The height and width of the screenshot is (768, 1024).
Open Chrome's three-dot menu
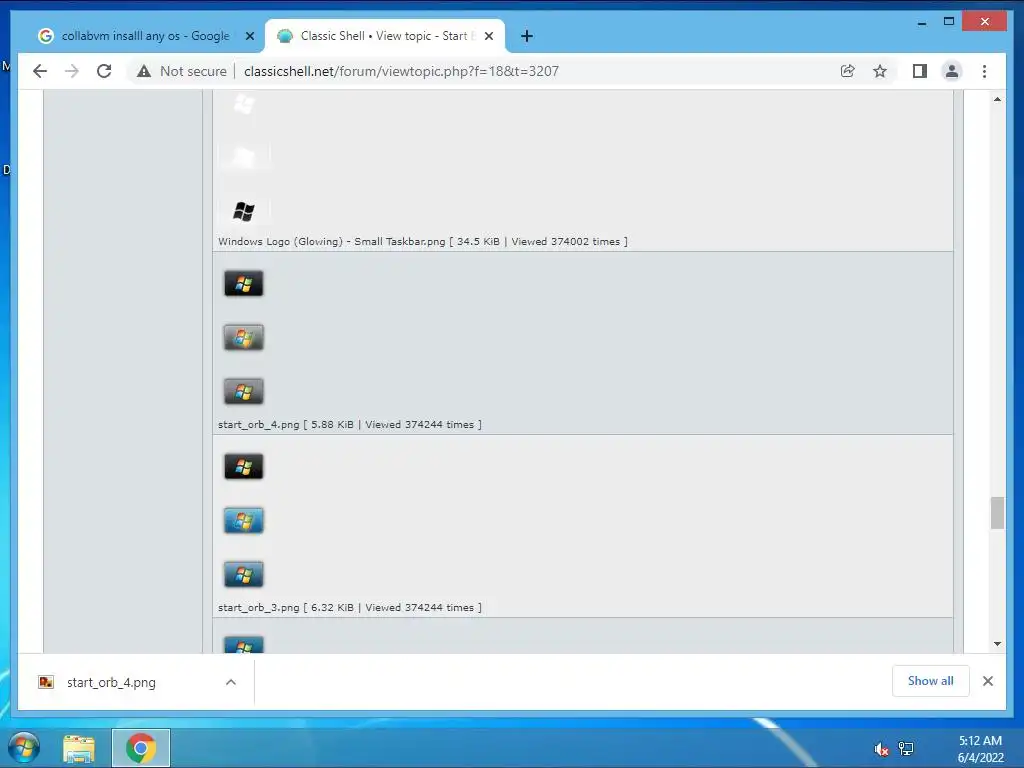(984, 71)
